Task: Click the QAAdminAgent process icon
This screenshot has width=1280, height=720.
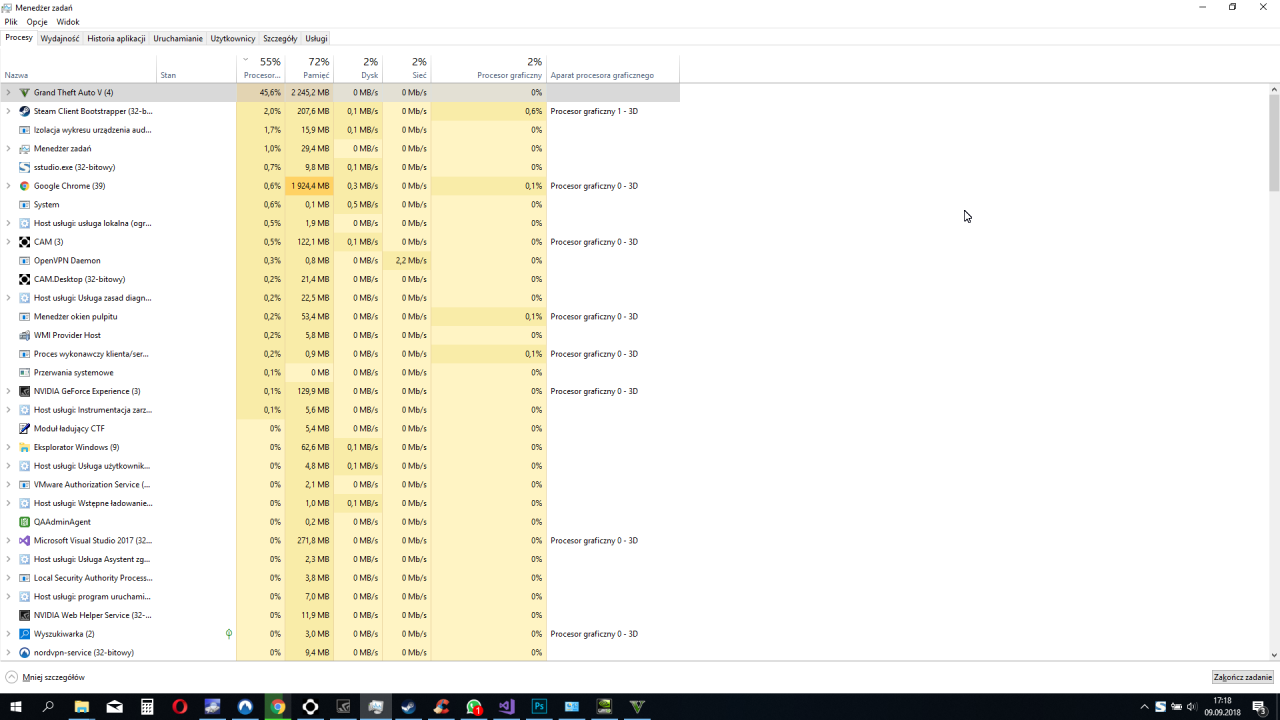Action: [25, 522]
